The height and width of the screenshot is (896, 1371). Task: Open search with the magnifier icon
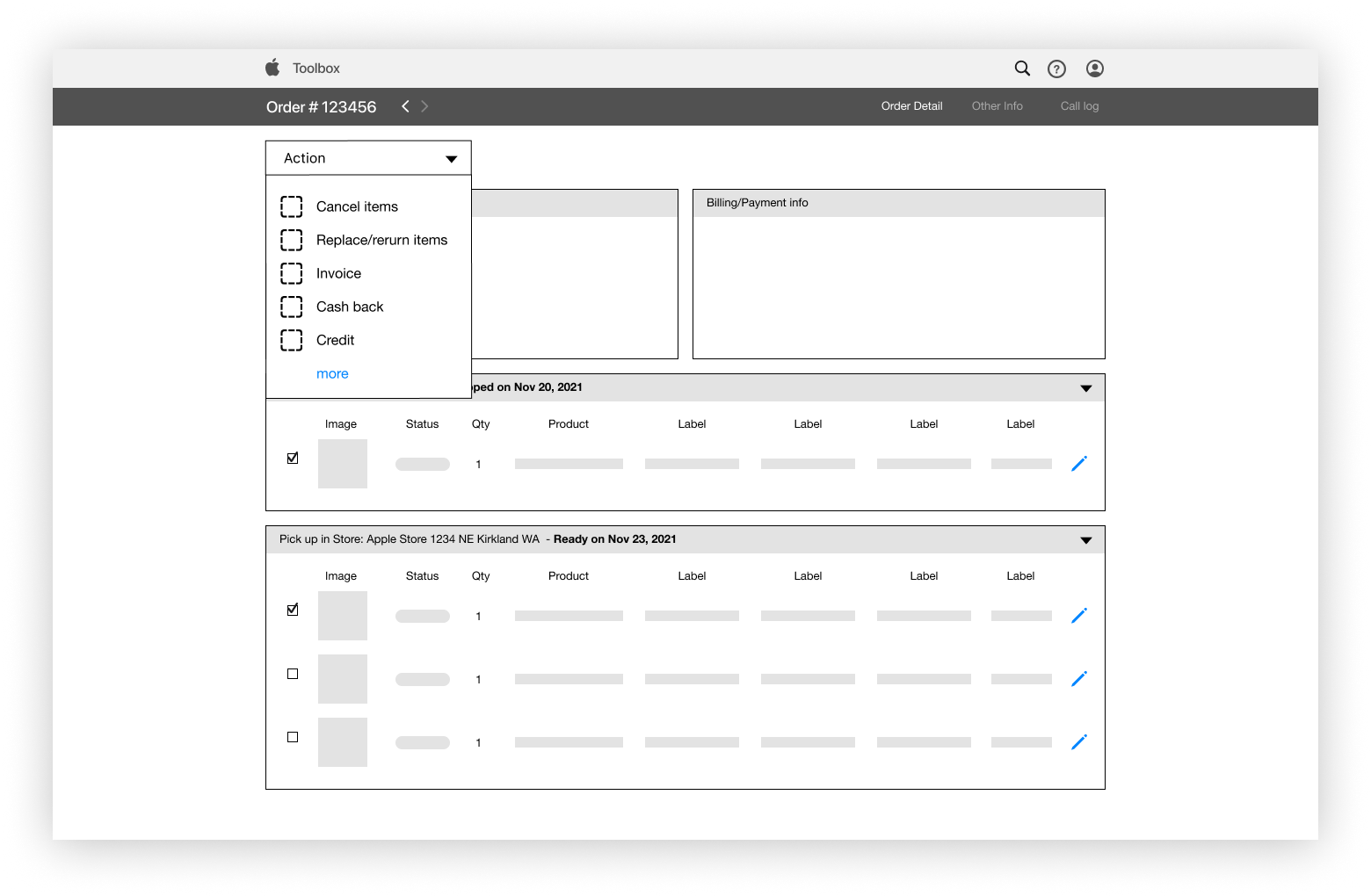click(1022, 69)
